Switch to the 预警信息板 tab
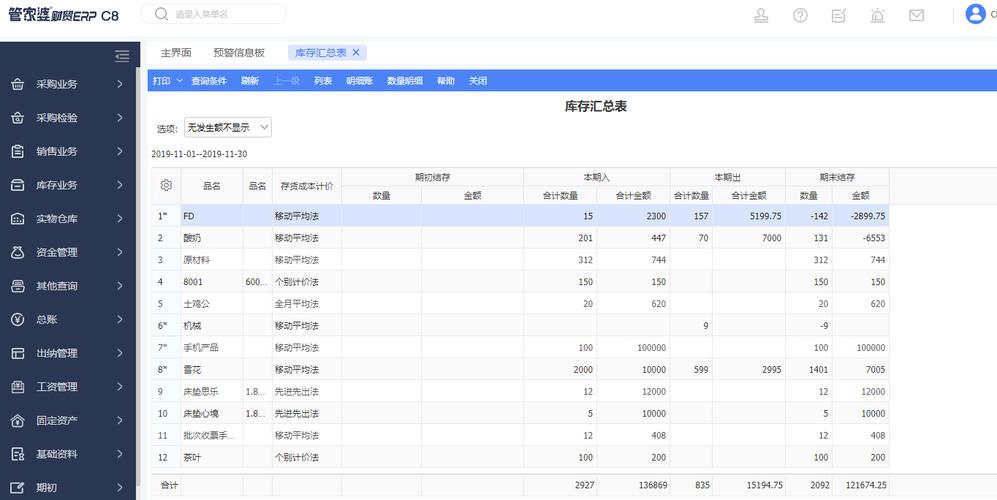 pos(239,53)
